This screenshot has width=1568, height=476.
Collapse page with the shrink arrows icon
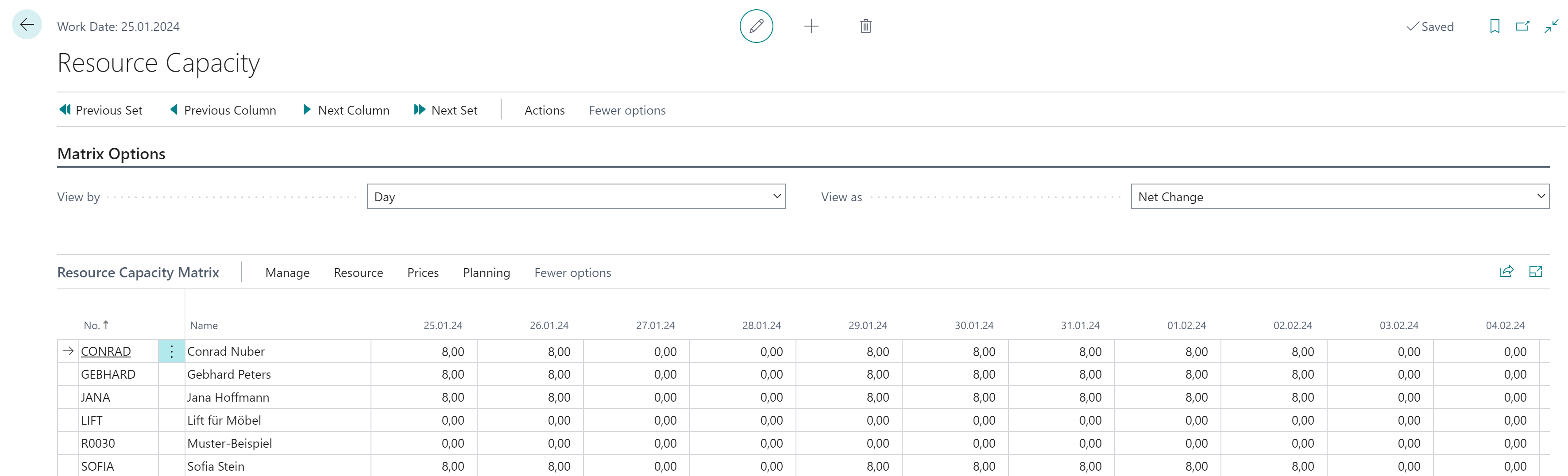(1551, 26)
